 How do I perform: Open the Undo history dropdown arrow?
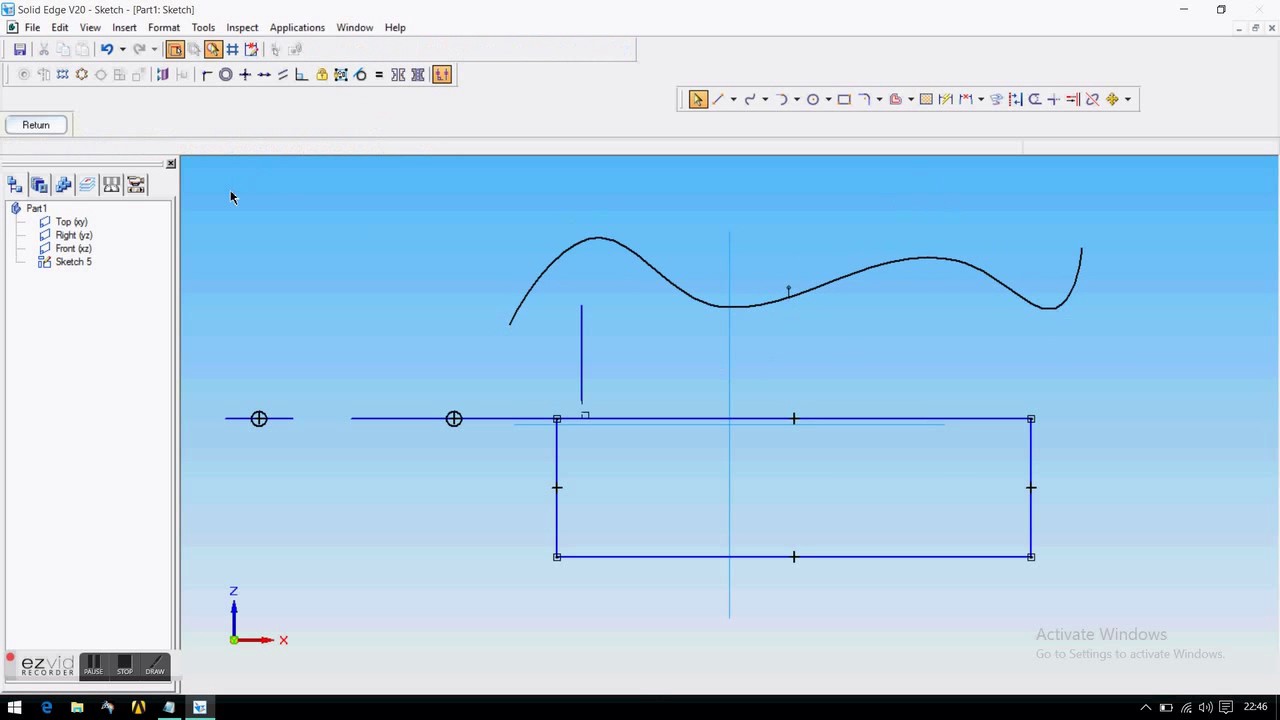click(x=122, y=49)
